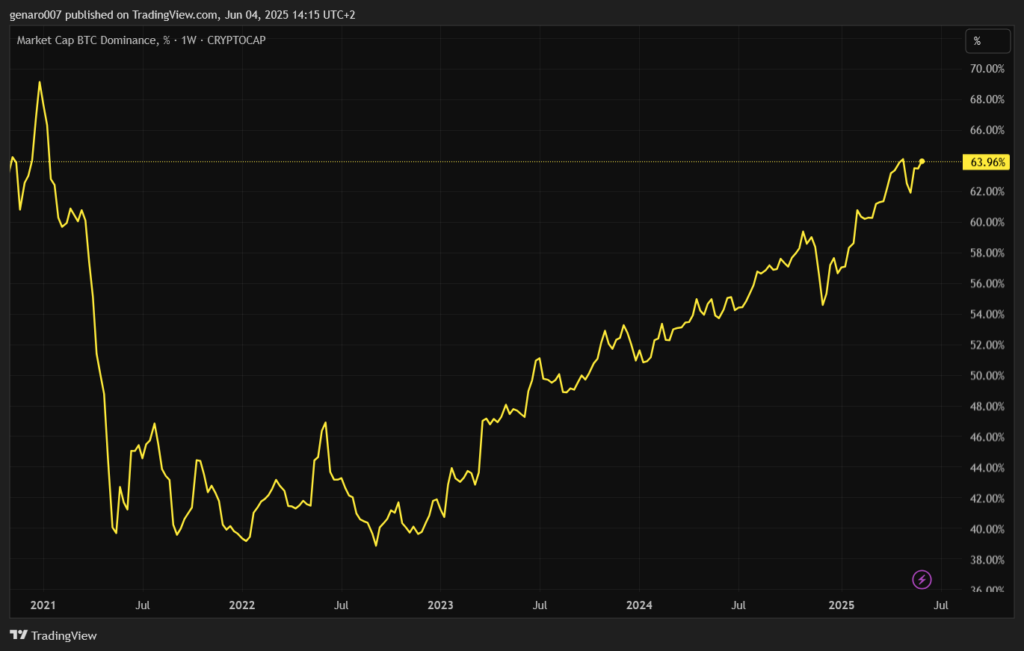Click the 60.00% price scale label
This screenshot has height=651, width=1024.
(x=987, y=222)
